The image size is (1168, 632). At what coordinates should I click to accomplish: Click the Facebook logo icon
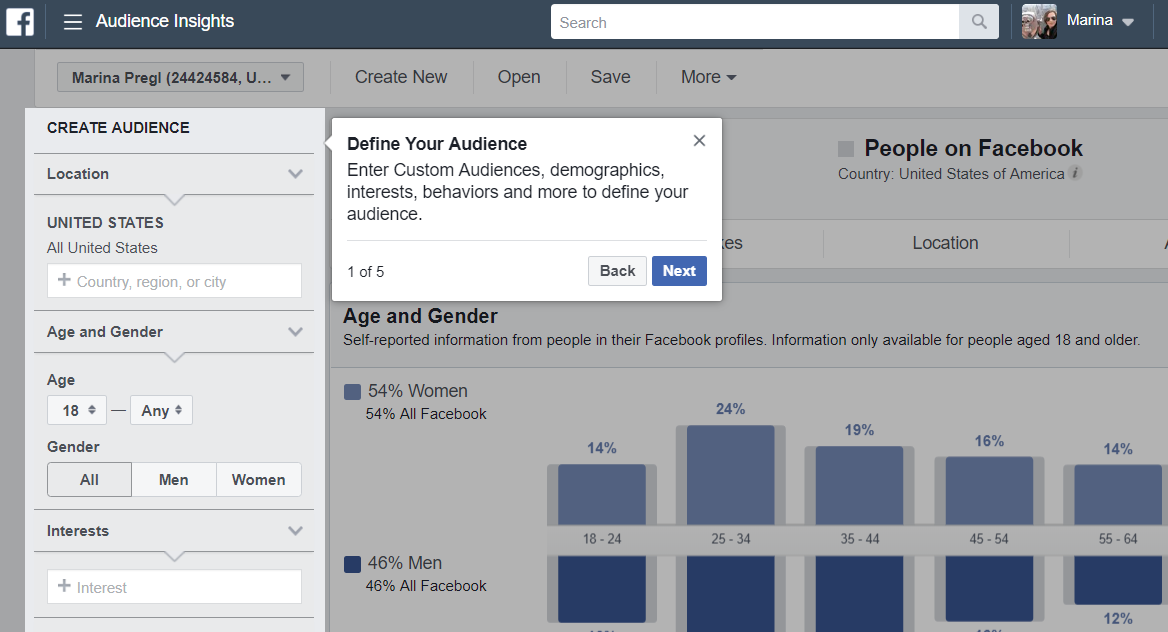pos(20,22)
